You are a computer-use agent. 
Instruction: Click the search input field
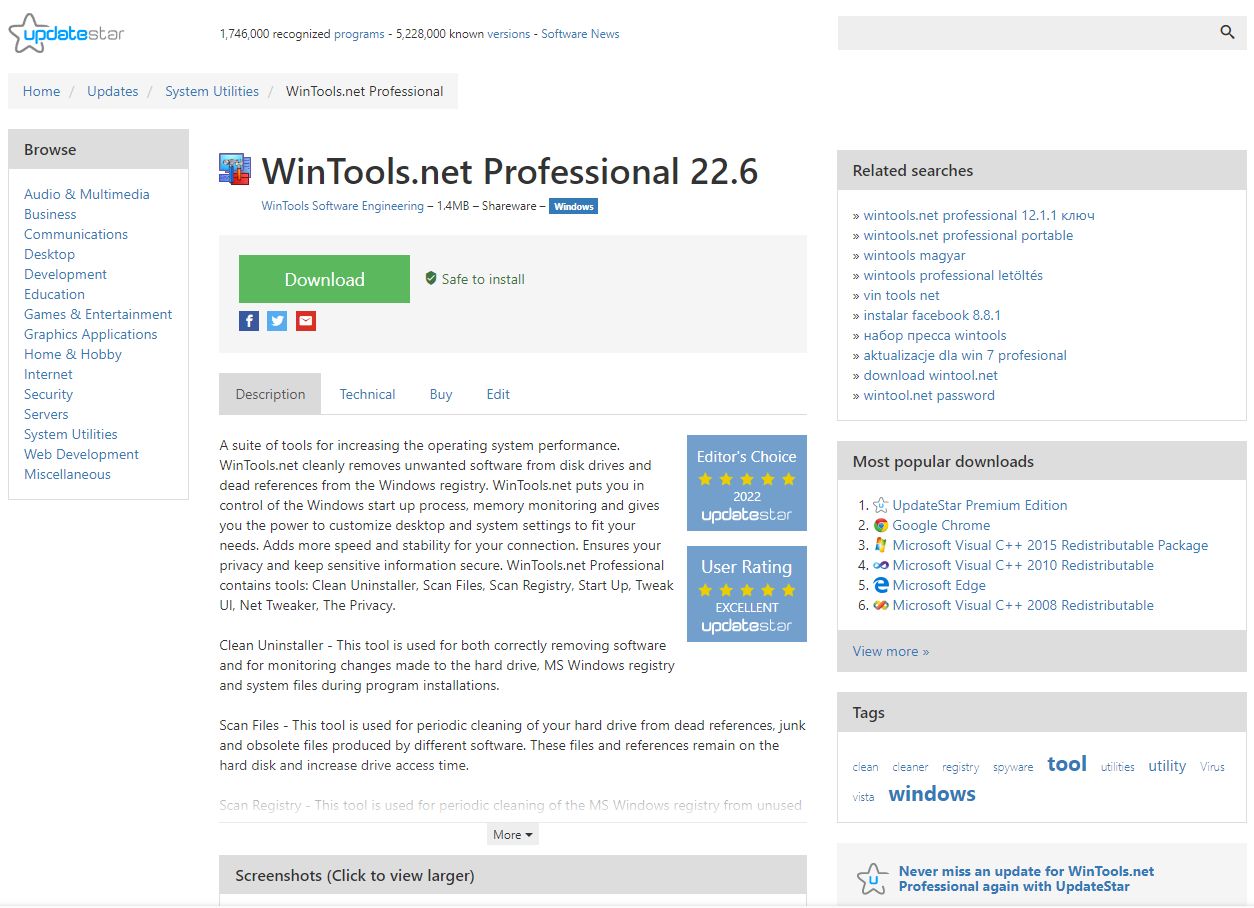click(1026, 33)
